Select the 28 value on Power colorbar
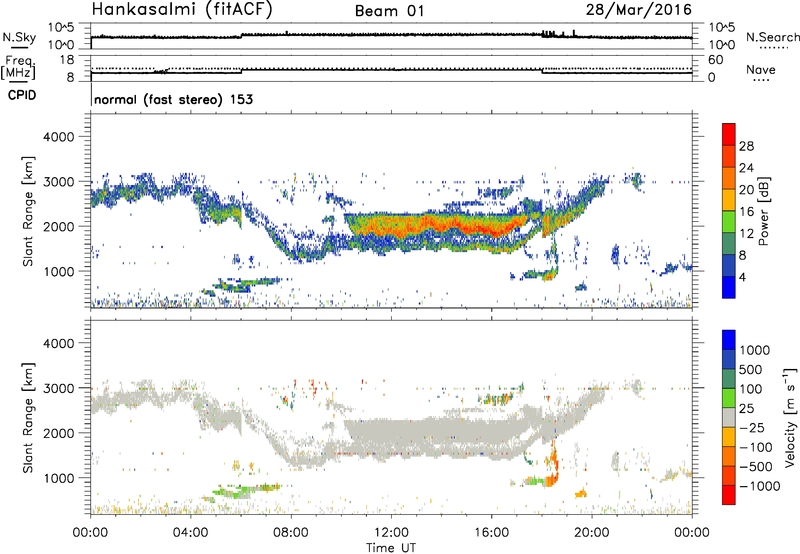Image resolution: width=800 pixels, height=554 pixels. [746, 146]
